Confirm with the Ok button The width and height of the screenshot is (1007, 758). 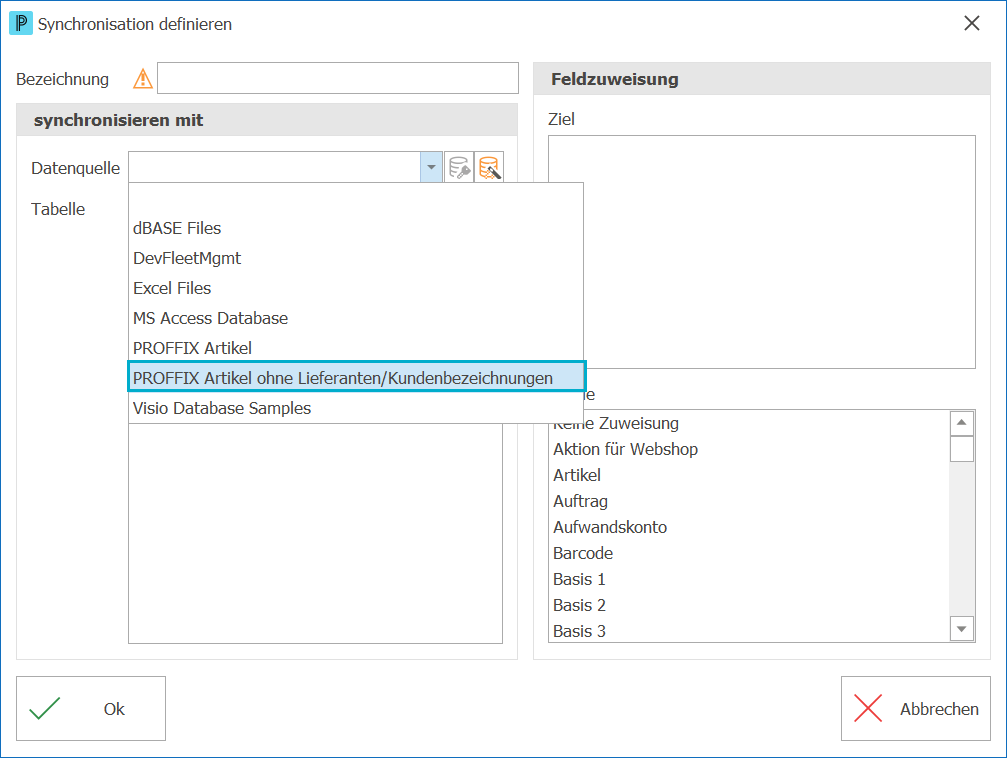[91, 709]
